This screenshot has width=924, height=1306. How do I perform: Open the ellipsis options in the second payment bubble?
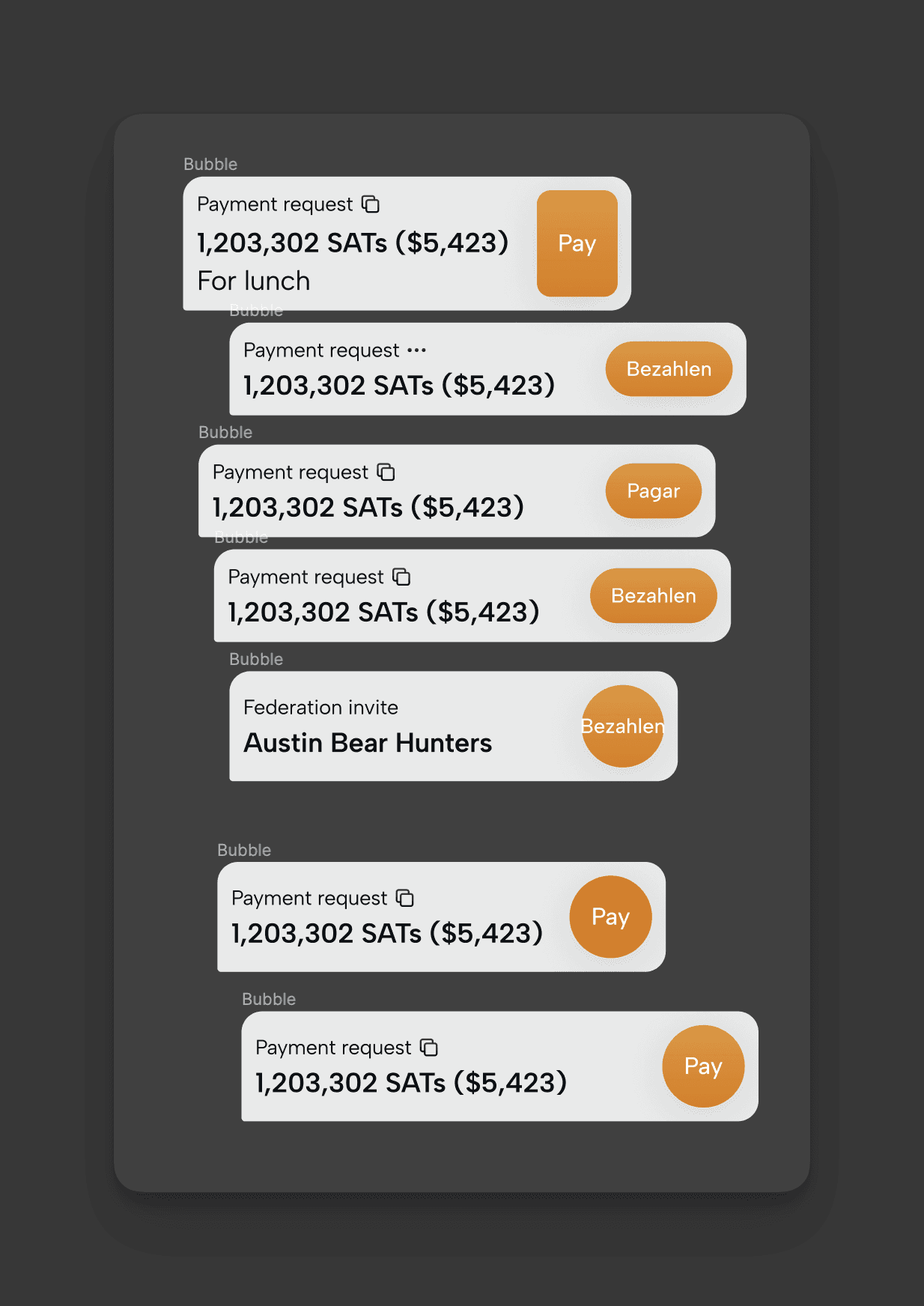click(x=417, y=349)
